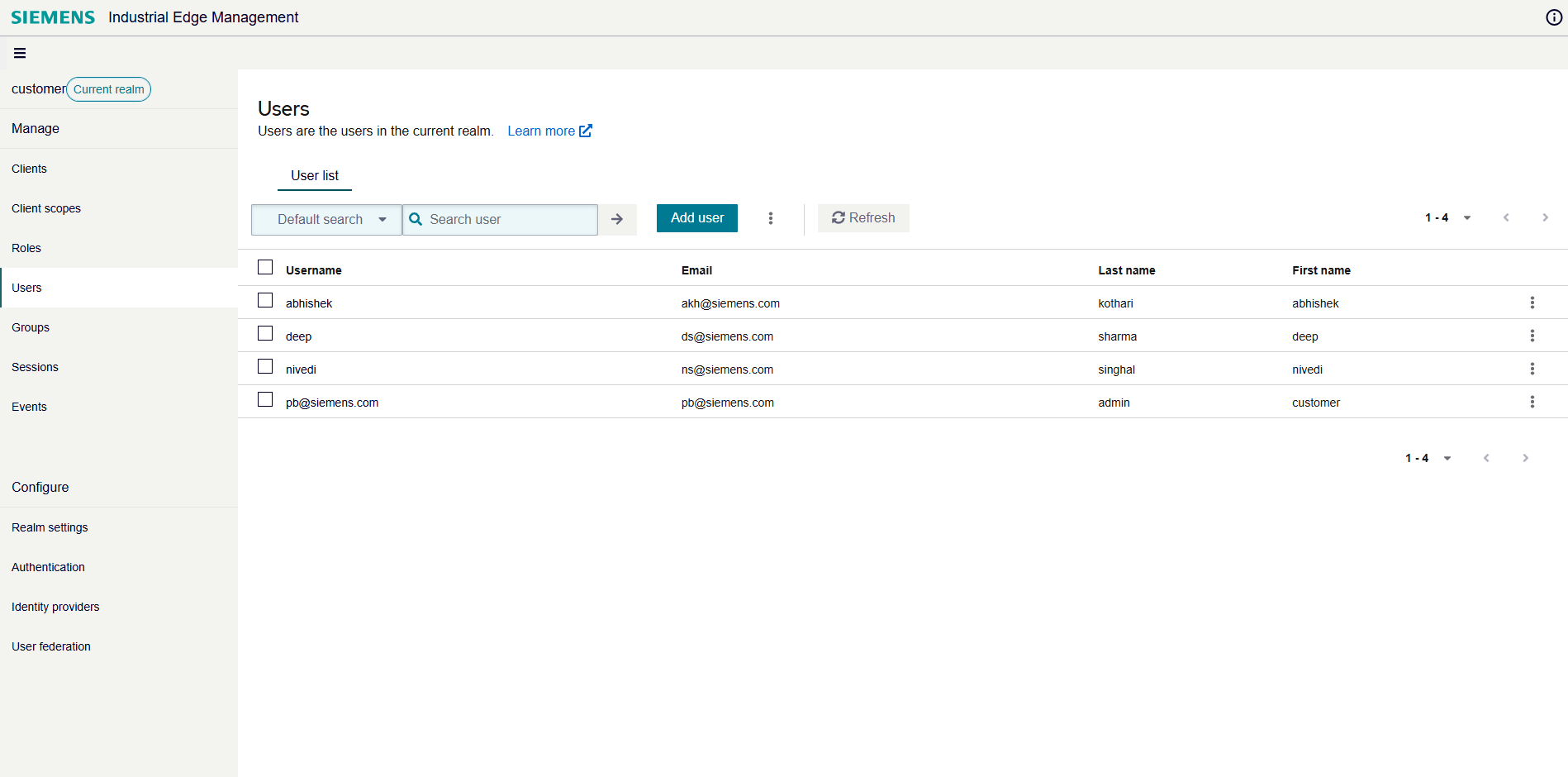Click the Search user input field
The image size is (1568, 777).
click(x=508, y=219)
